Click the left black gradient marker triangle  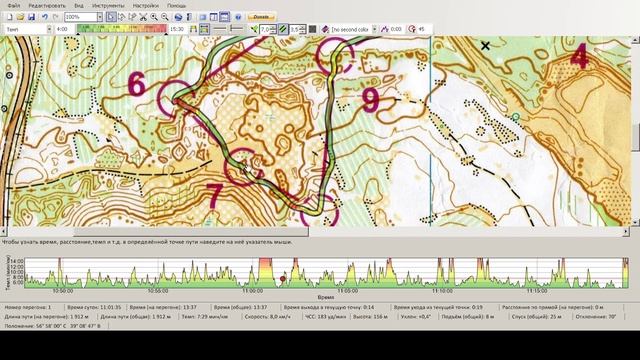78,34
